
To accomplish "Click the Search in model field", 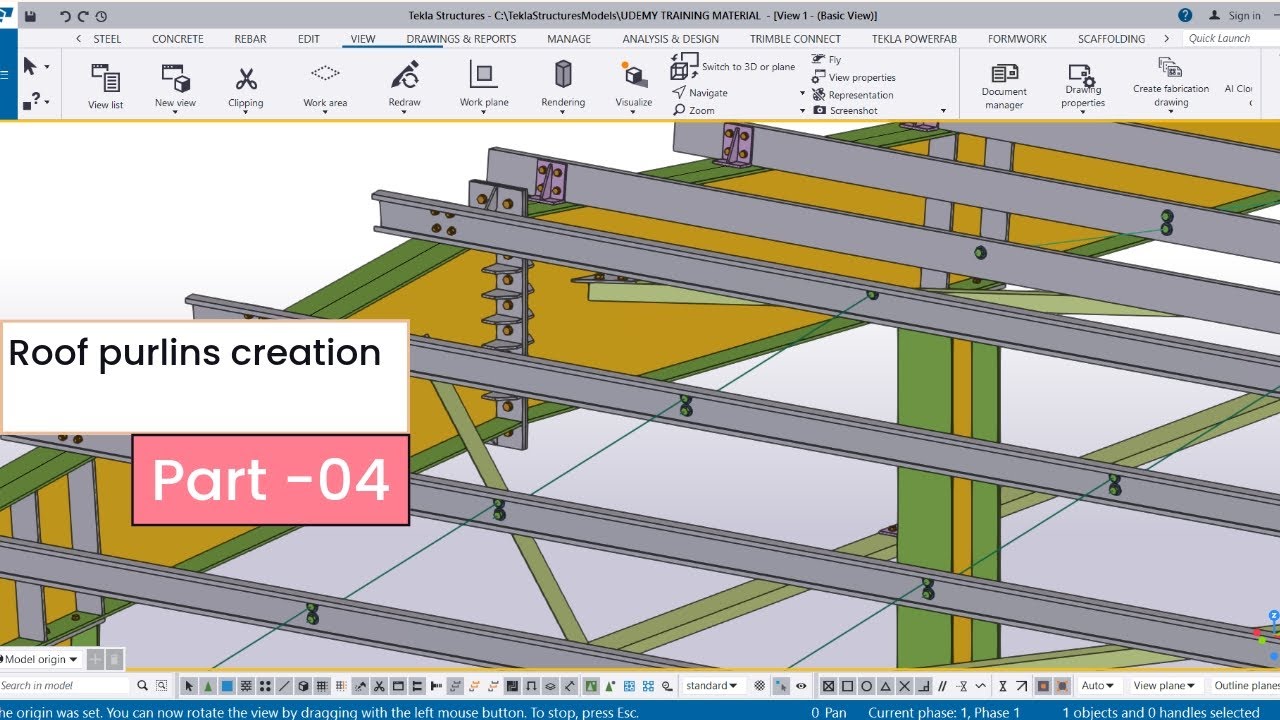I will coord(65,686).
